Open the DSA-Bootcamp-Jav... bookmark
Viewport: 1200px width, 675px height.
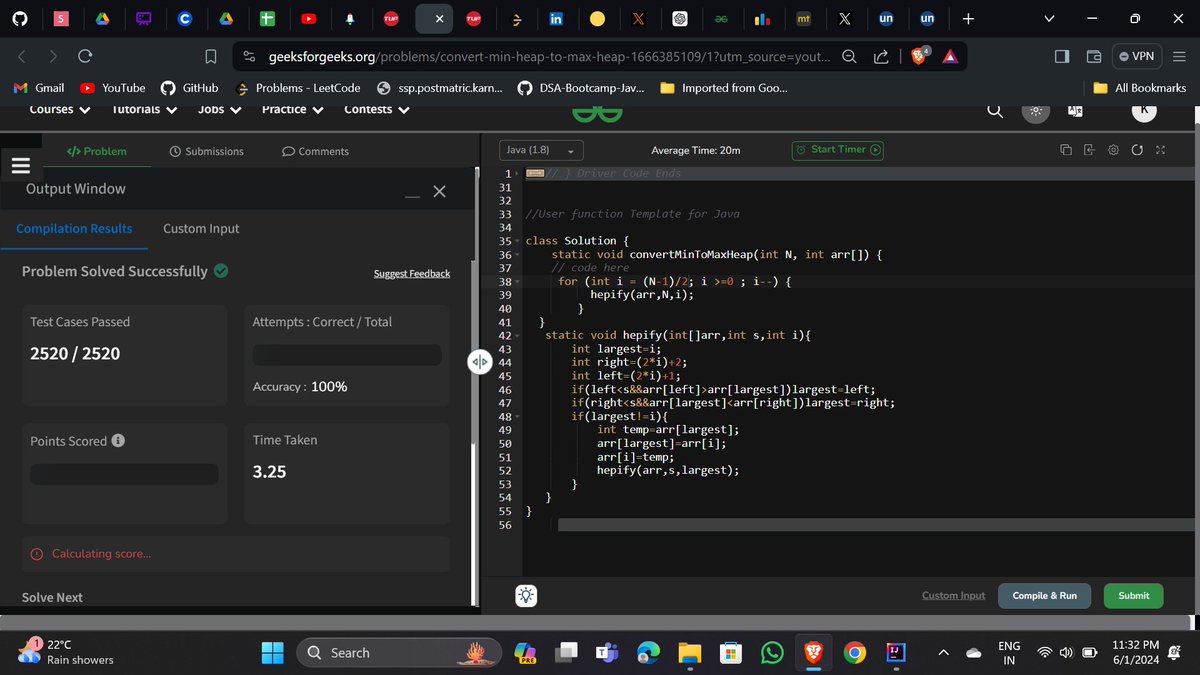point(581,88)
